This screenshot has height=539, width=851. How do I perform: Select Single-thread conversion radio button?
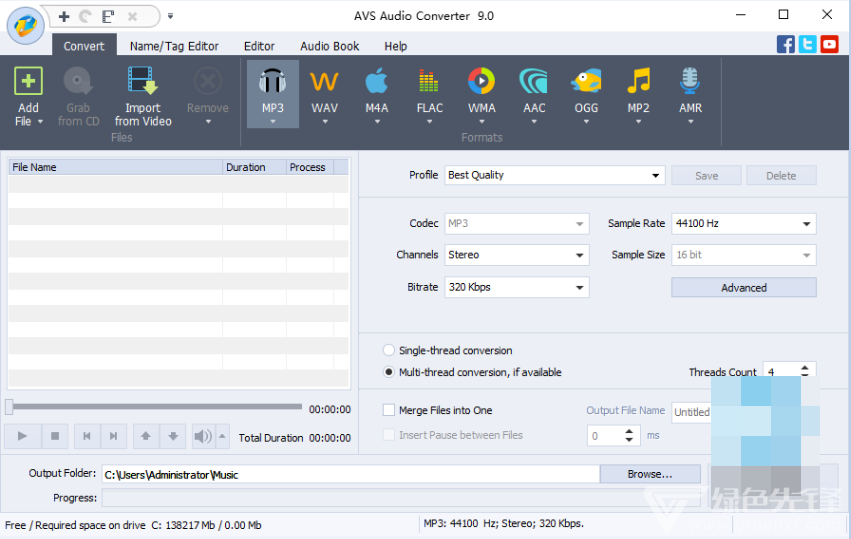tap(389, 350)
